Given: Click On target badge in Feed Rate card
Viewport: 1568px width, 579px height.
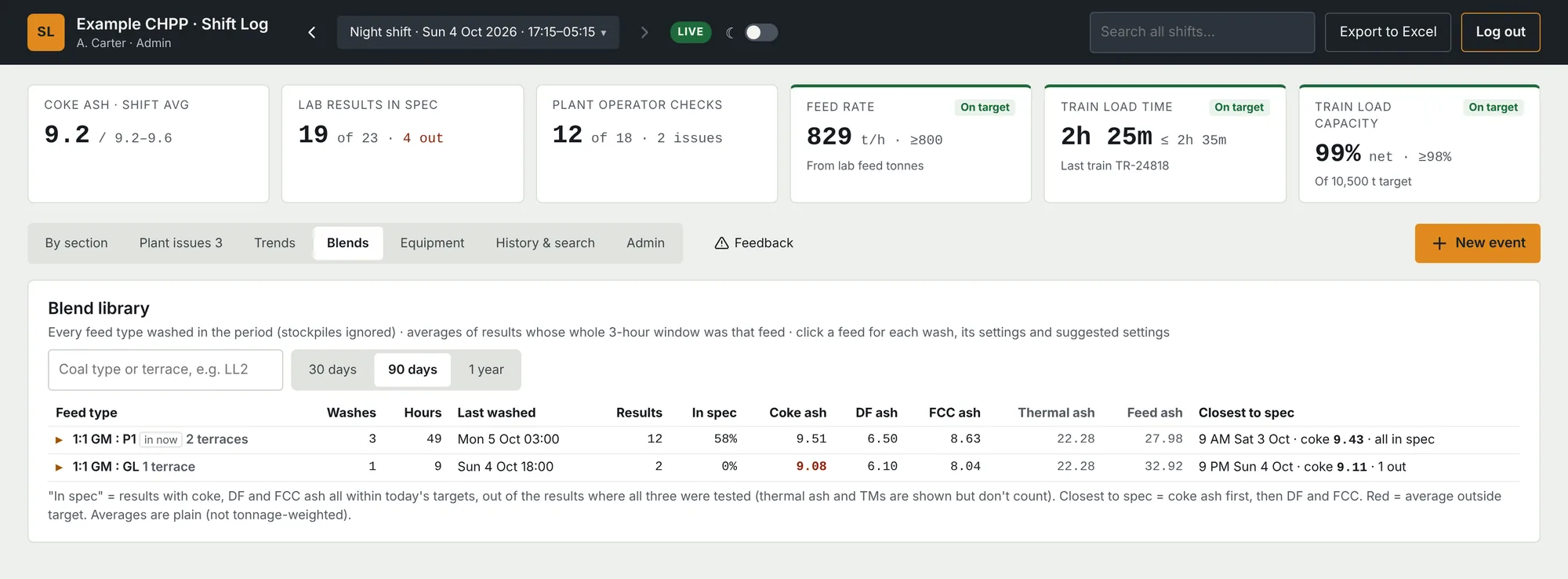Looking at the screenshot, I should coord(985,107).
